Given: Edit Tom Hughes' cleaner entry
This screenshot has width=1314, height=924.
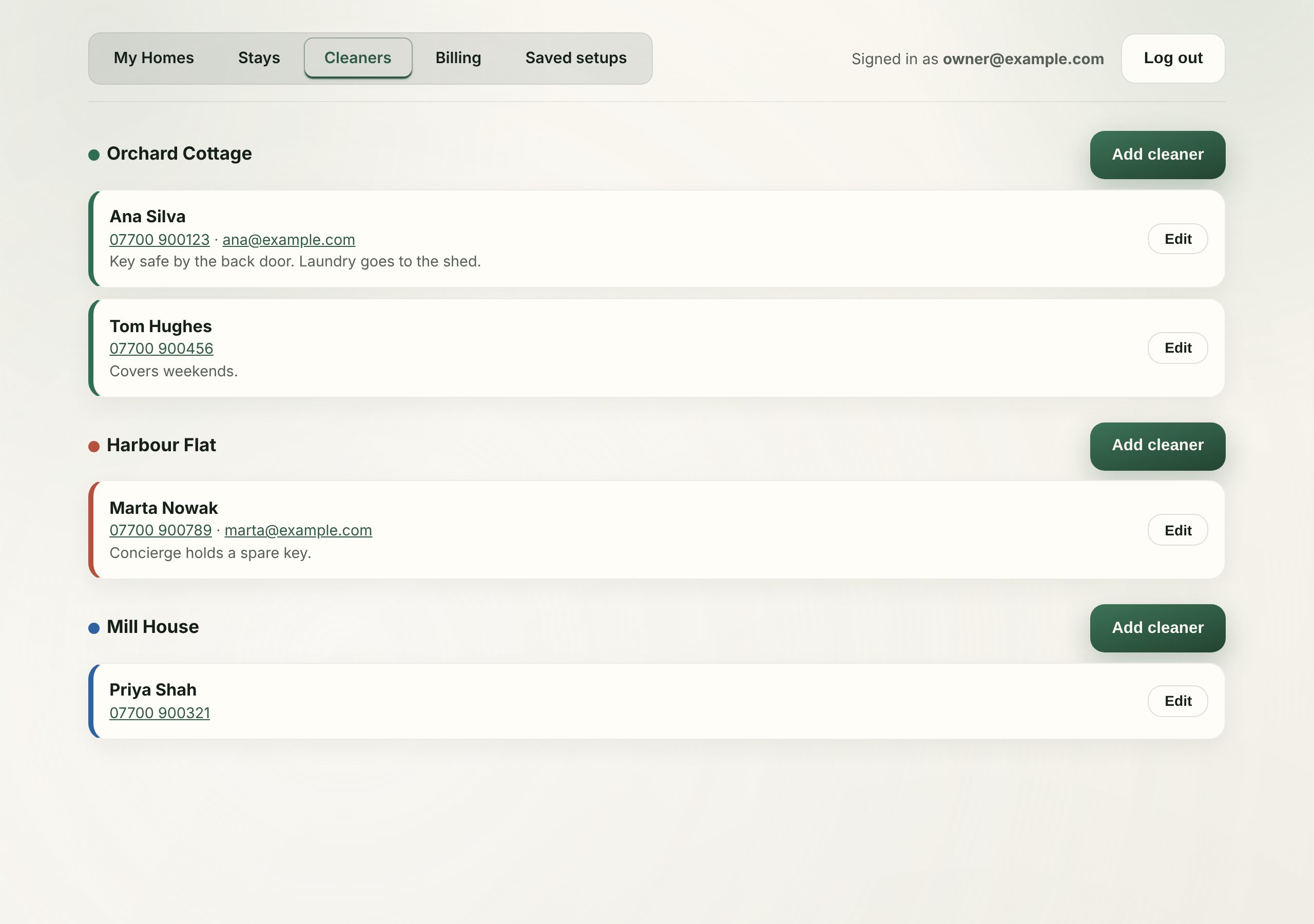Looking at the screenshot, I should [1177, 348].
